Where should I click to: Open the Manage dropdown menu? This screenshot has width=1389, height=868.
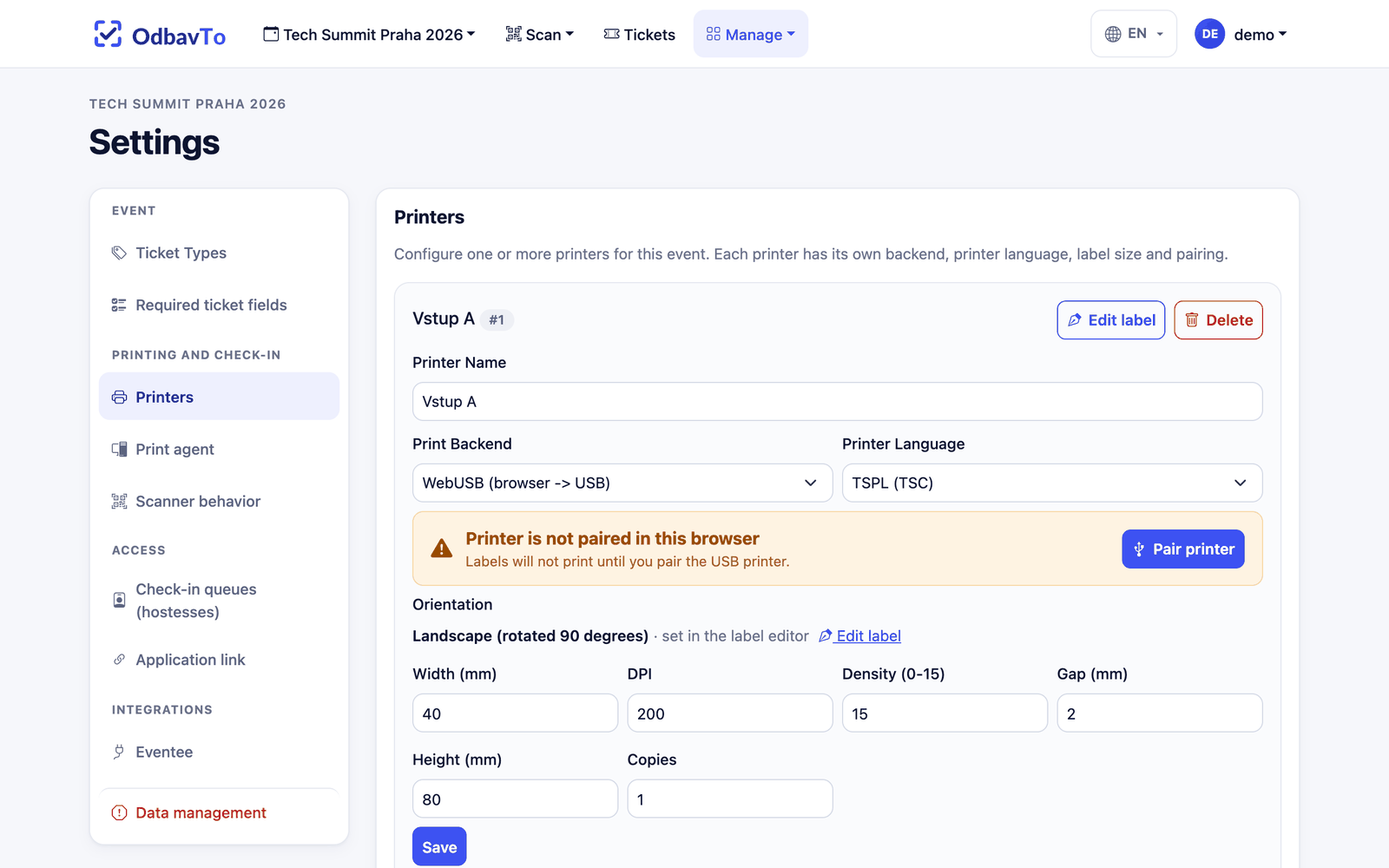(x=751, y=34)
